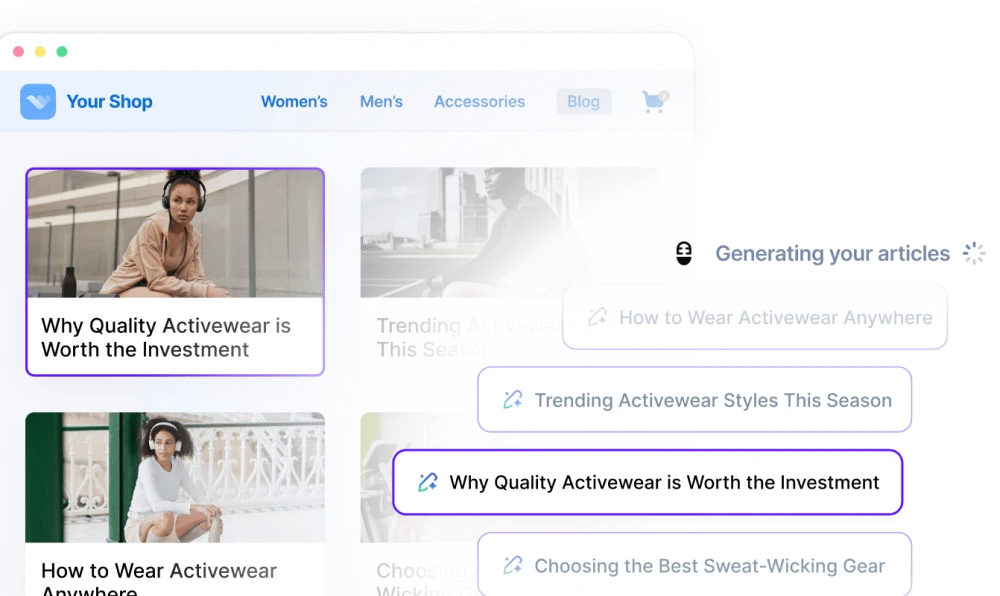Click magic pen icon beside Choosing the Best Sweat-Wicking
The height and width of the screenshot is (596, 1000).
pos(513,565)
